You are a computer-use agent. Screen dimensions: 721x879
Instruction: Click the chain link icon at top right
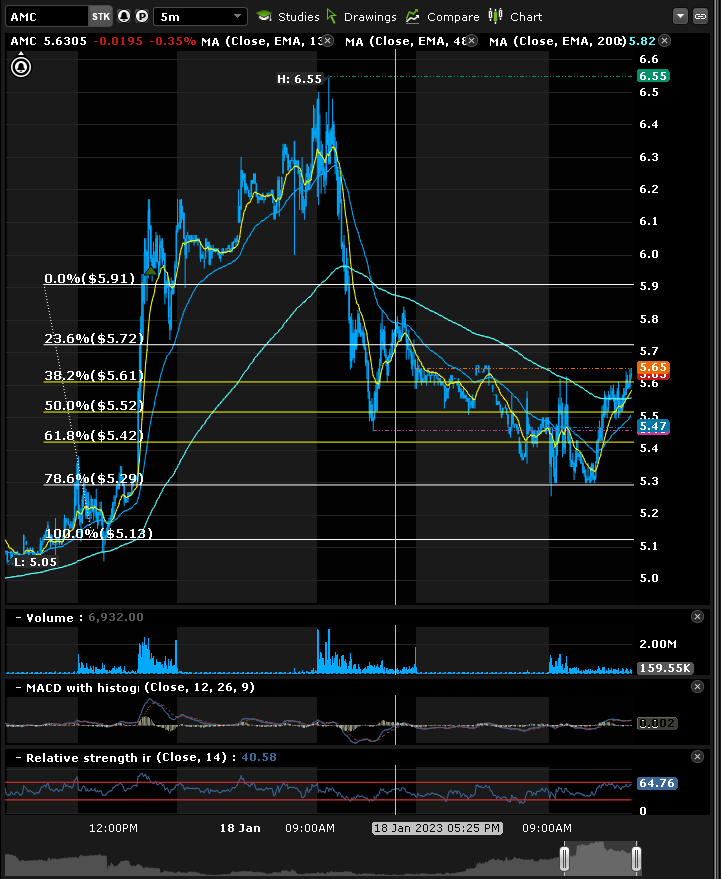(700, 16)
